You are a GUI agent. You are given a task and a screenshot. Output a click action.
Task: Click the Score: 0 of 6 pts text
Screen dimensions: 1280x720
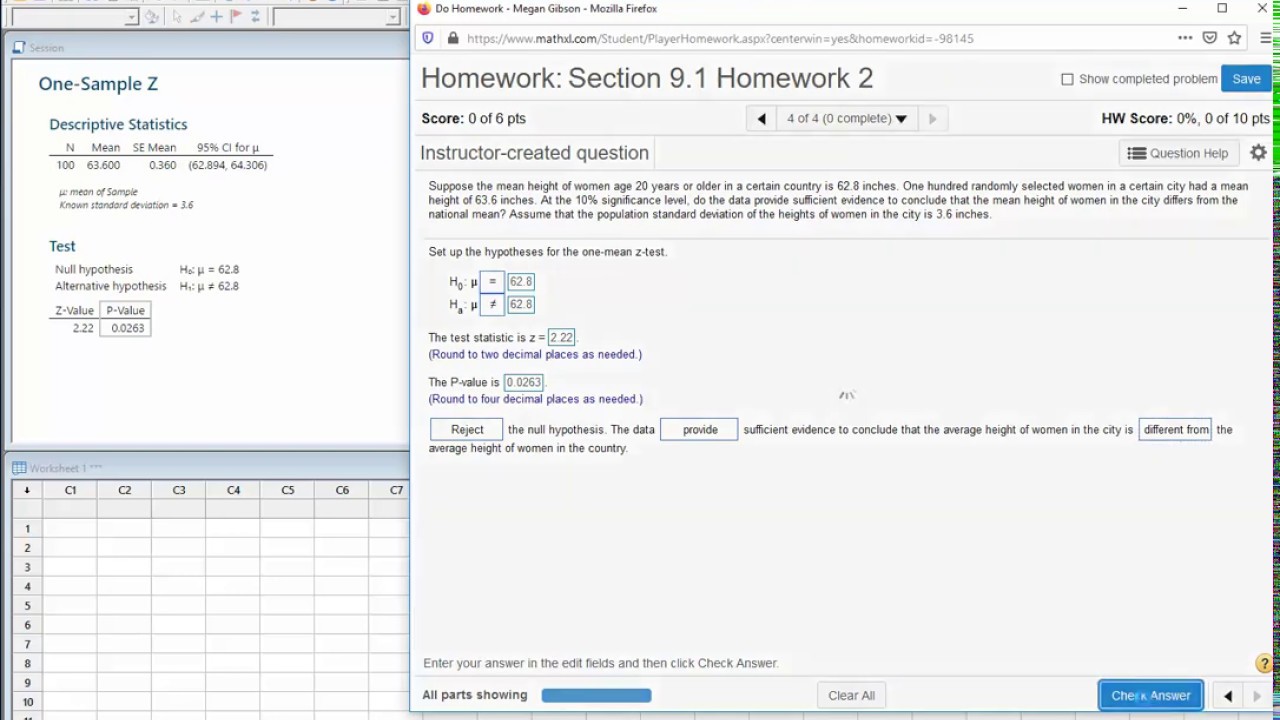tap(473, 118)
